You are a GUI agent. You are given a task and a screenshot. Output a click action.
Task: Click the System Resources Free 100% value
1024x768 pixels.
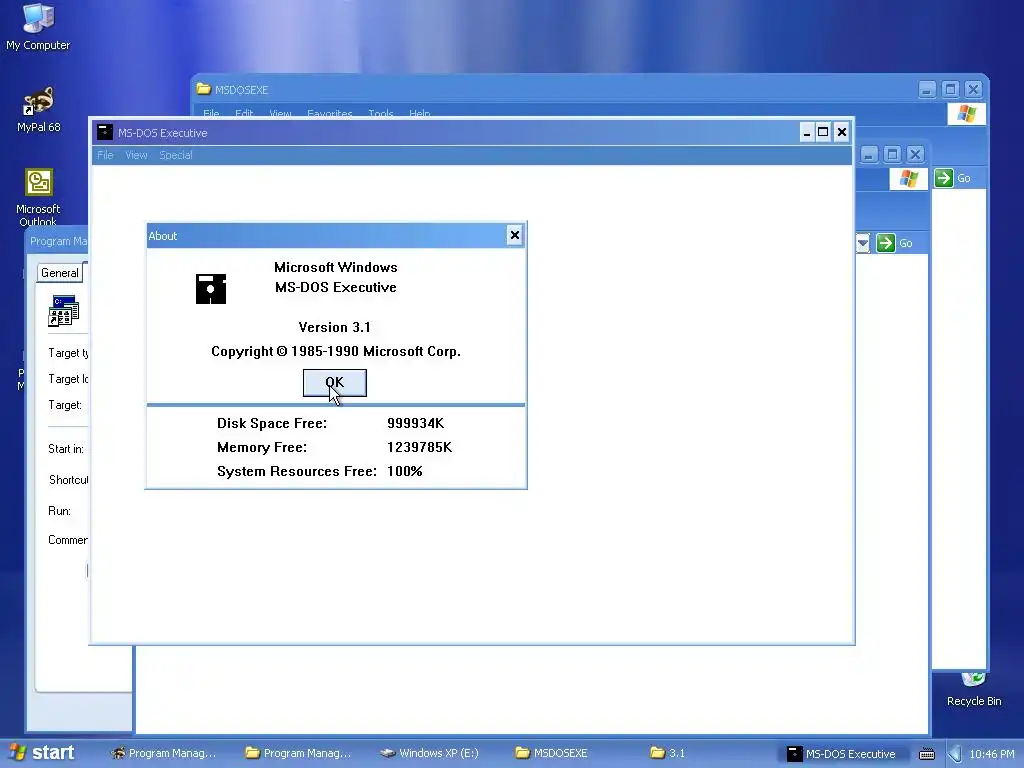[x=404, y=472]
